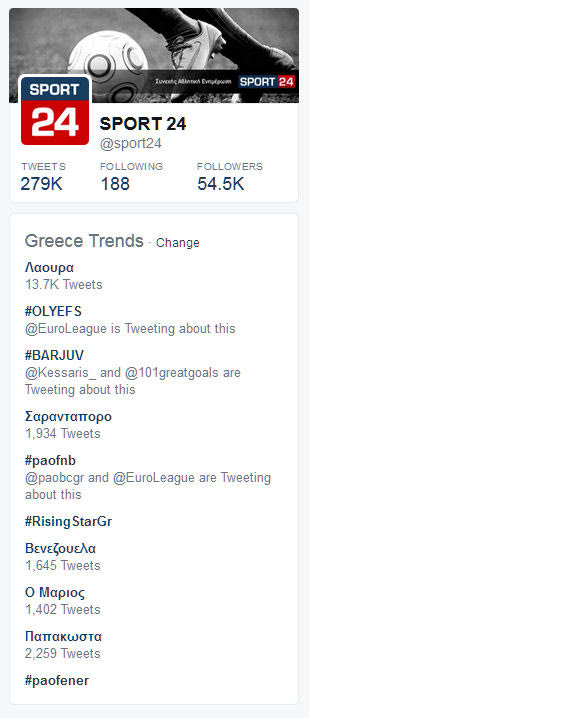The height and width of the screenshot is (718, 580).
Task: Open the soccer ball header banner image
Action: coord(154,55)
